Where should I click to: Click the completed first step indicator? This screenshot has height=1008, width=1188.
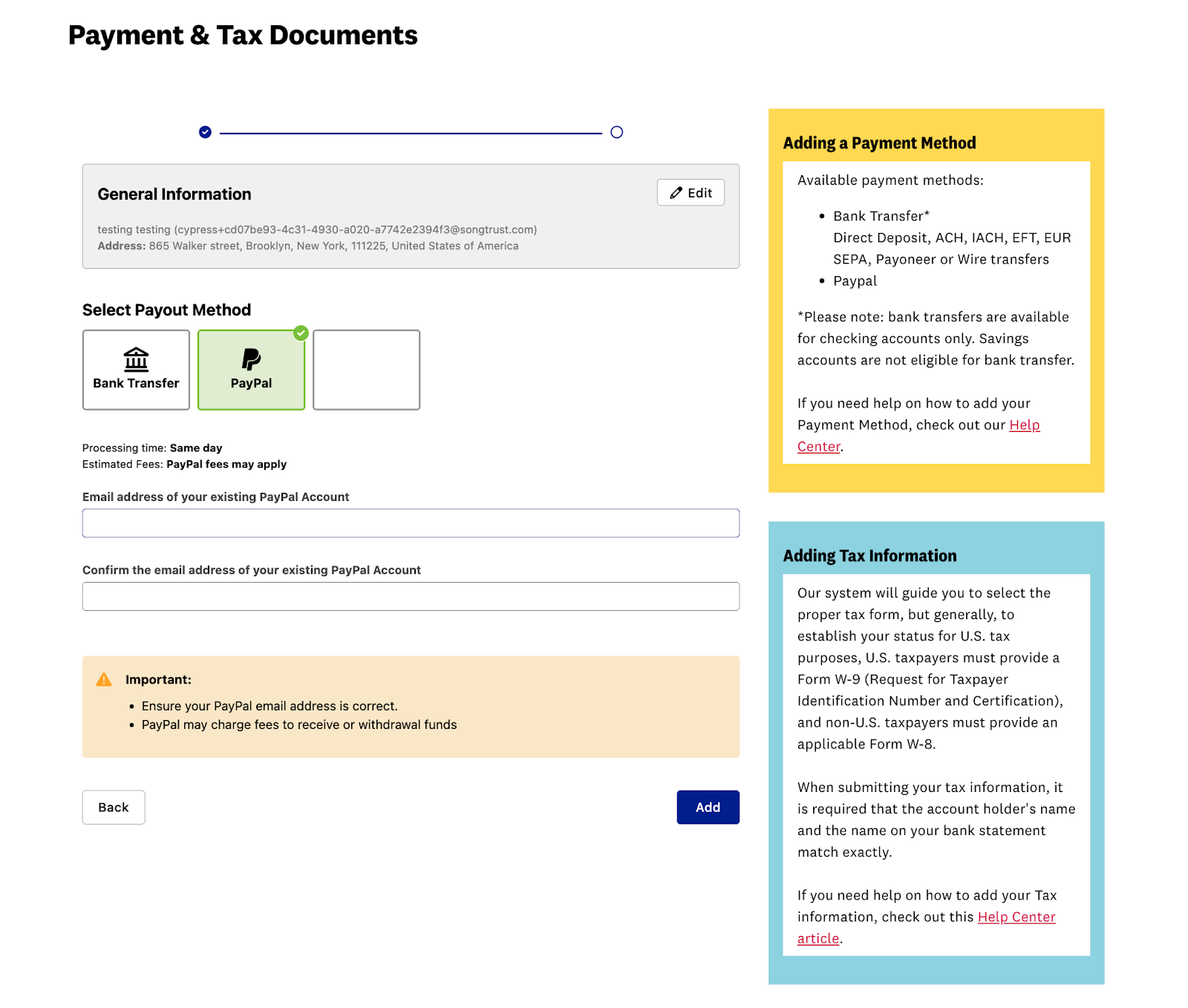point(205,132)
